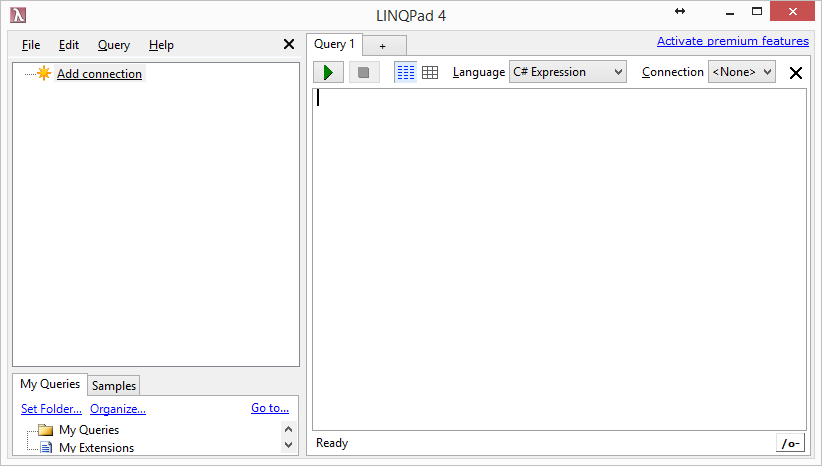The width and height of the screenshot is (822, 466).
Task: Click the queries list scroll down arrow
Action: (x=288, y=445)
